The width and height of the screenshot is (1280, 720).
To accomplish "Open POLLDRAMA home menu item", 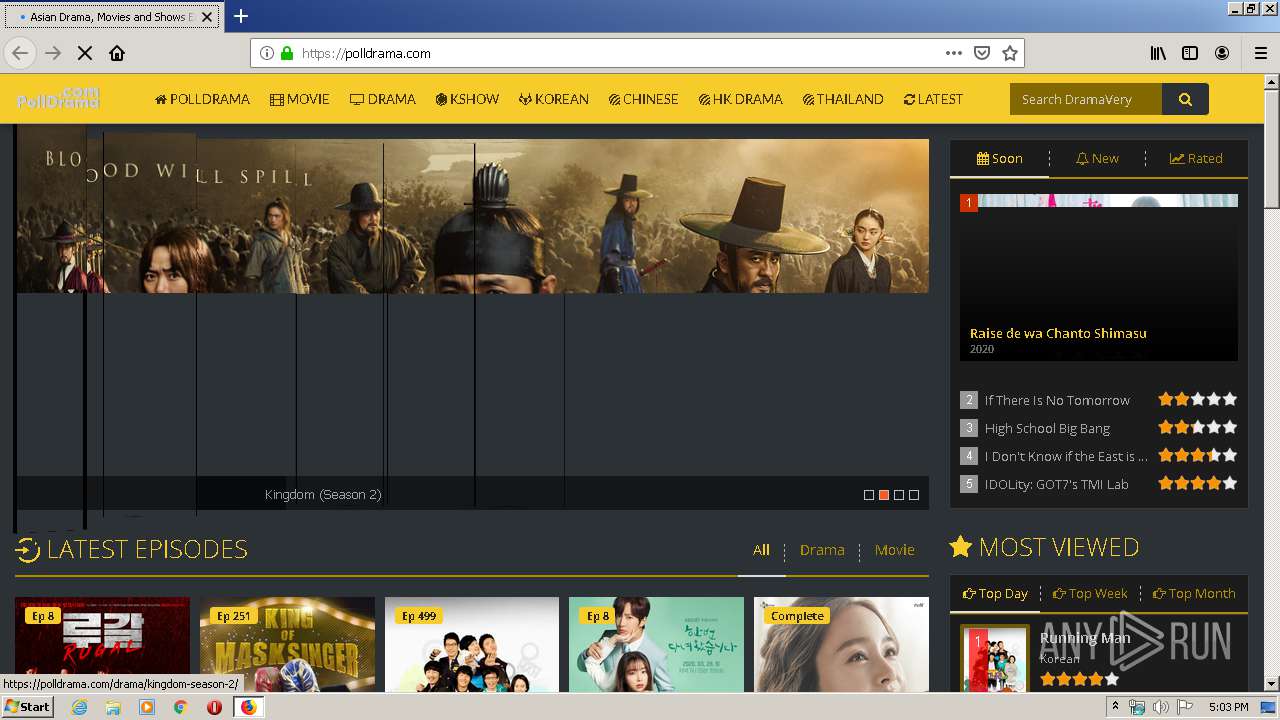I will tap(202, 99).
